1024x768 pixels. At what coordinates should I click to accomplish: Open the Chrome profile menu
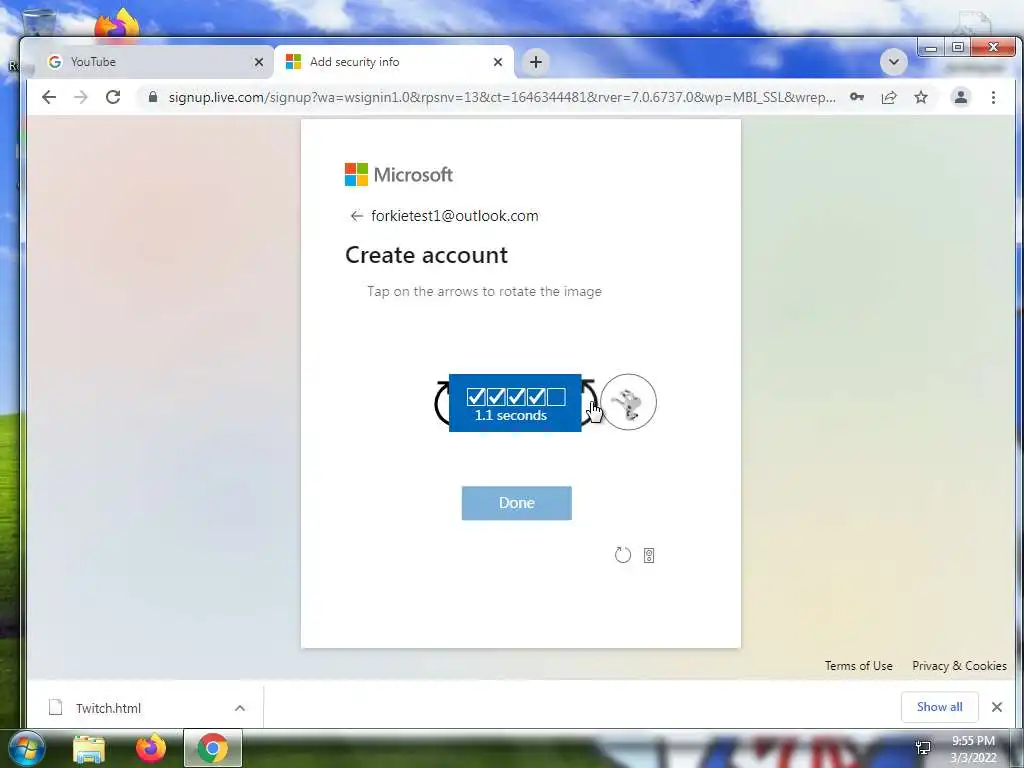[x=961, y=97]
